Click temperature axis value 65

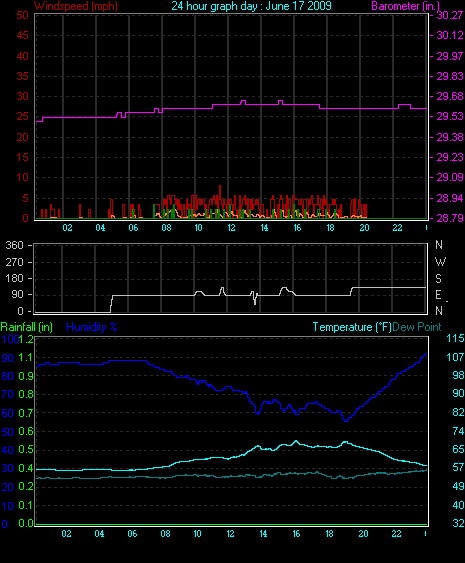point(458,449)
